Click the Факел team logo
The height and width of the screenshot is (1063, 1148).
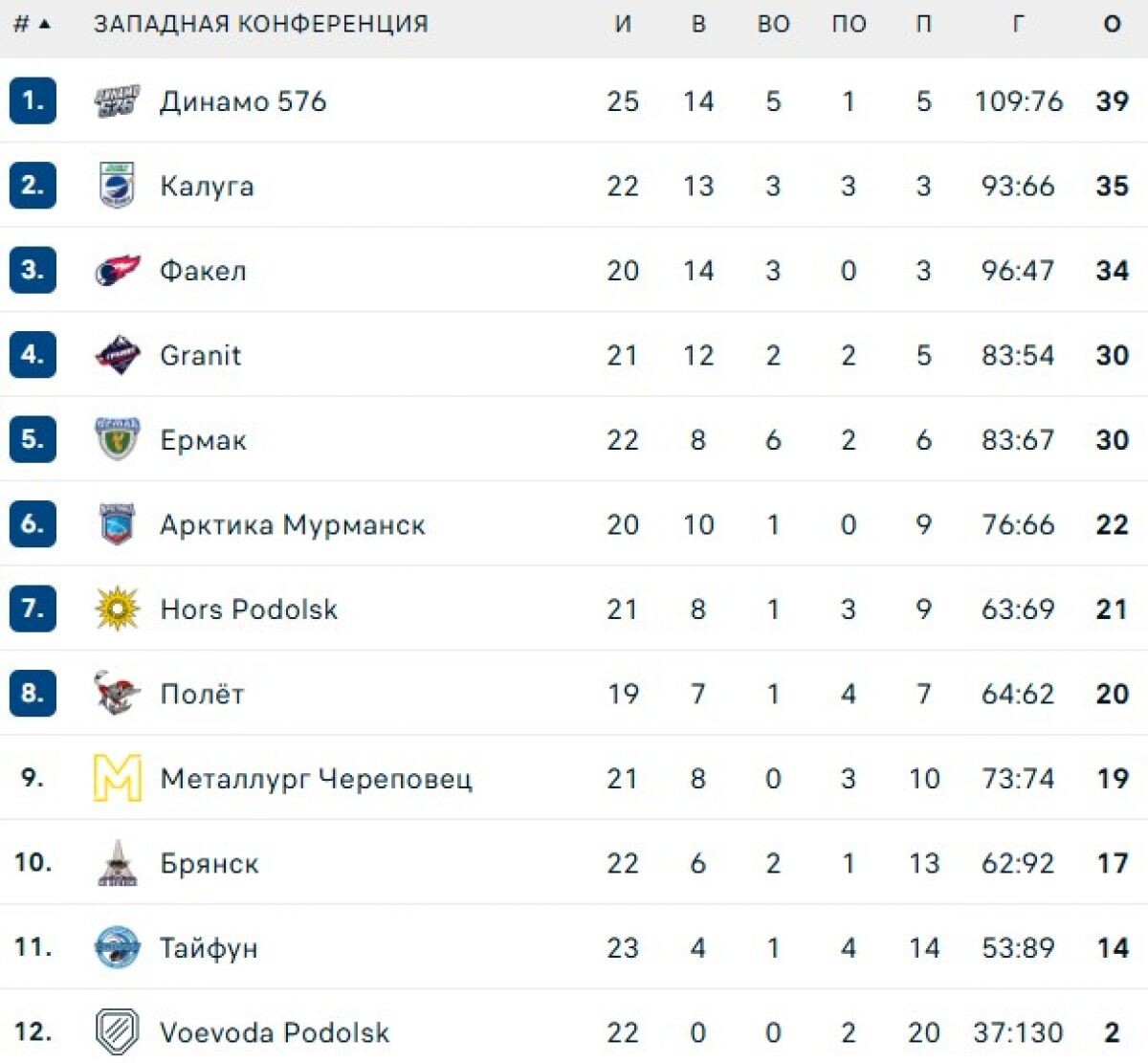[x=118, y=271]
